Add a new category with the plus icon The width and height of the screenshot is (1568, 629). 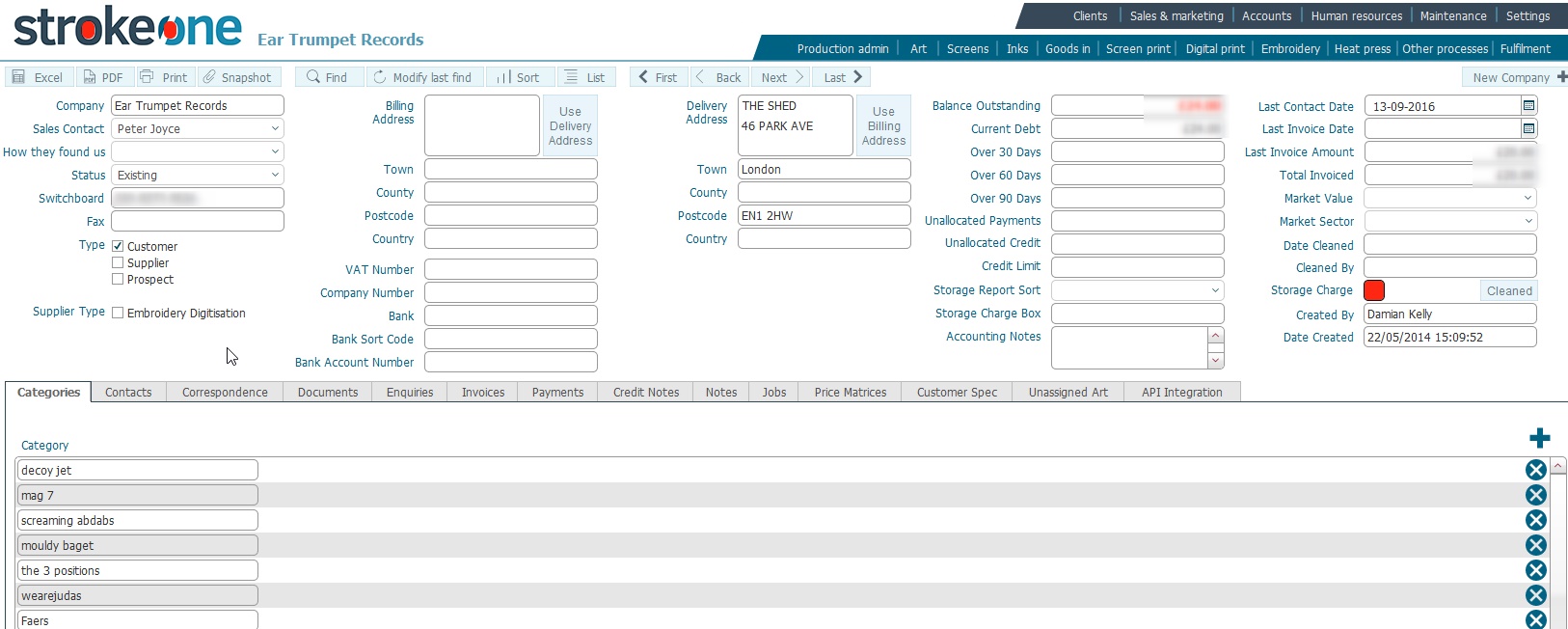(x=1539, y=438)
